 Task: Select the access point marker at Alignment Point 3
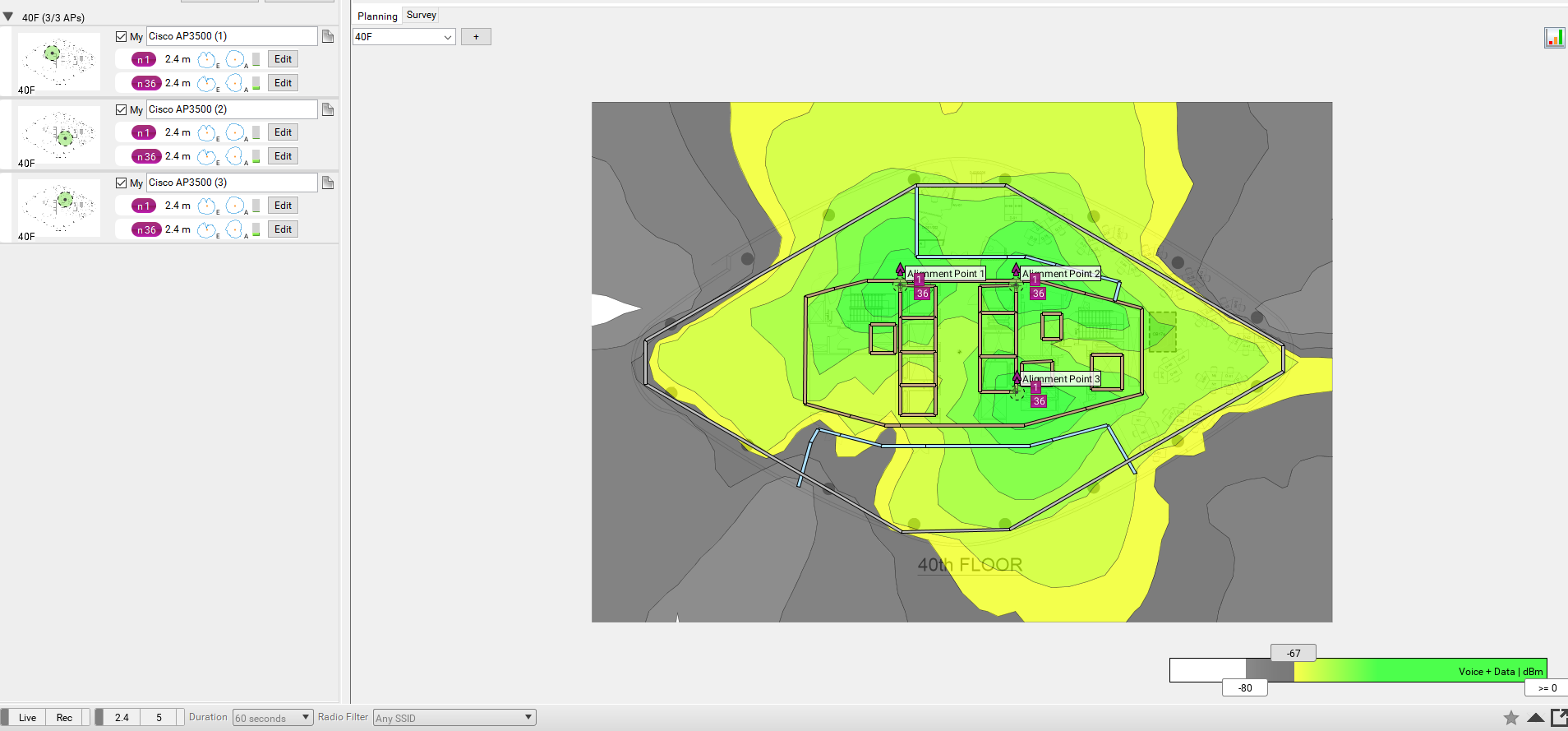click(x=1017, y=391)
